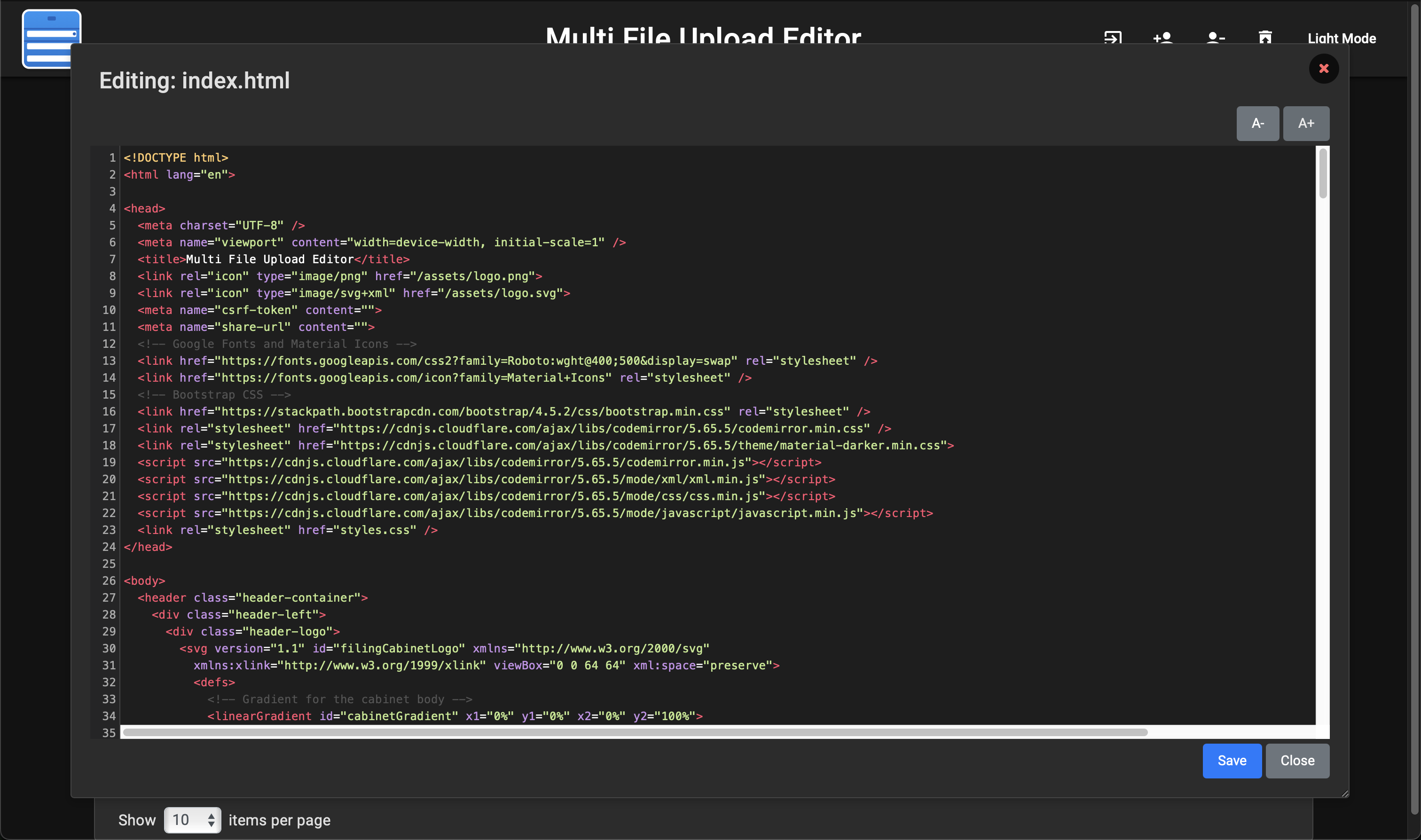Toggle Light Mode
Screen dimensions: 1421x840
tap(1341, 39)
